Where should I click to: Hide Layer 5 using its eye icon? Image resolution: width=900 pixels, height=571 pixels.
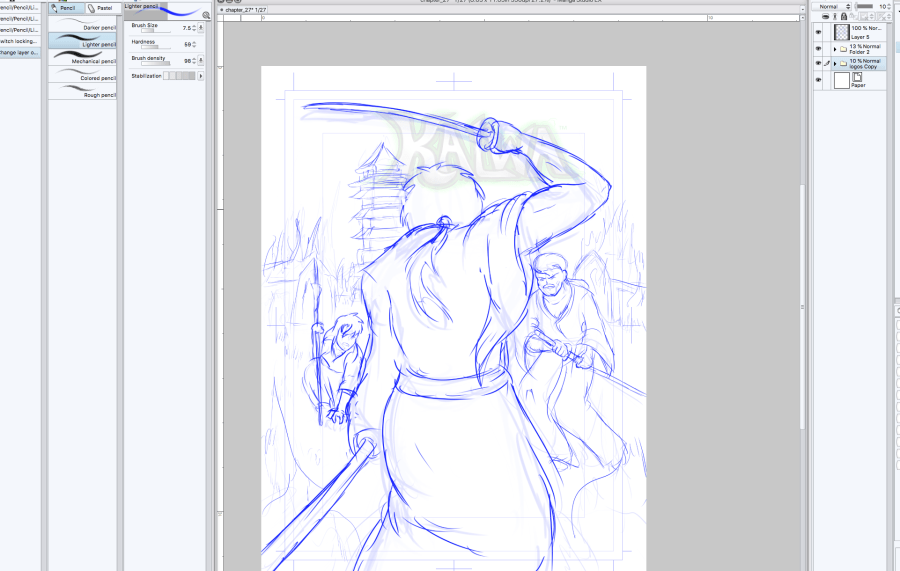(818, 32)
